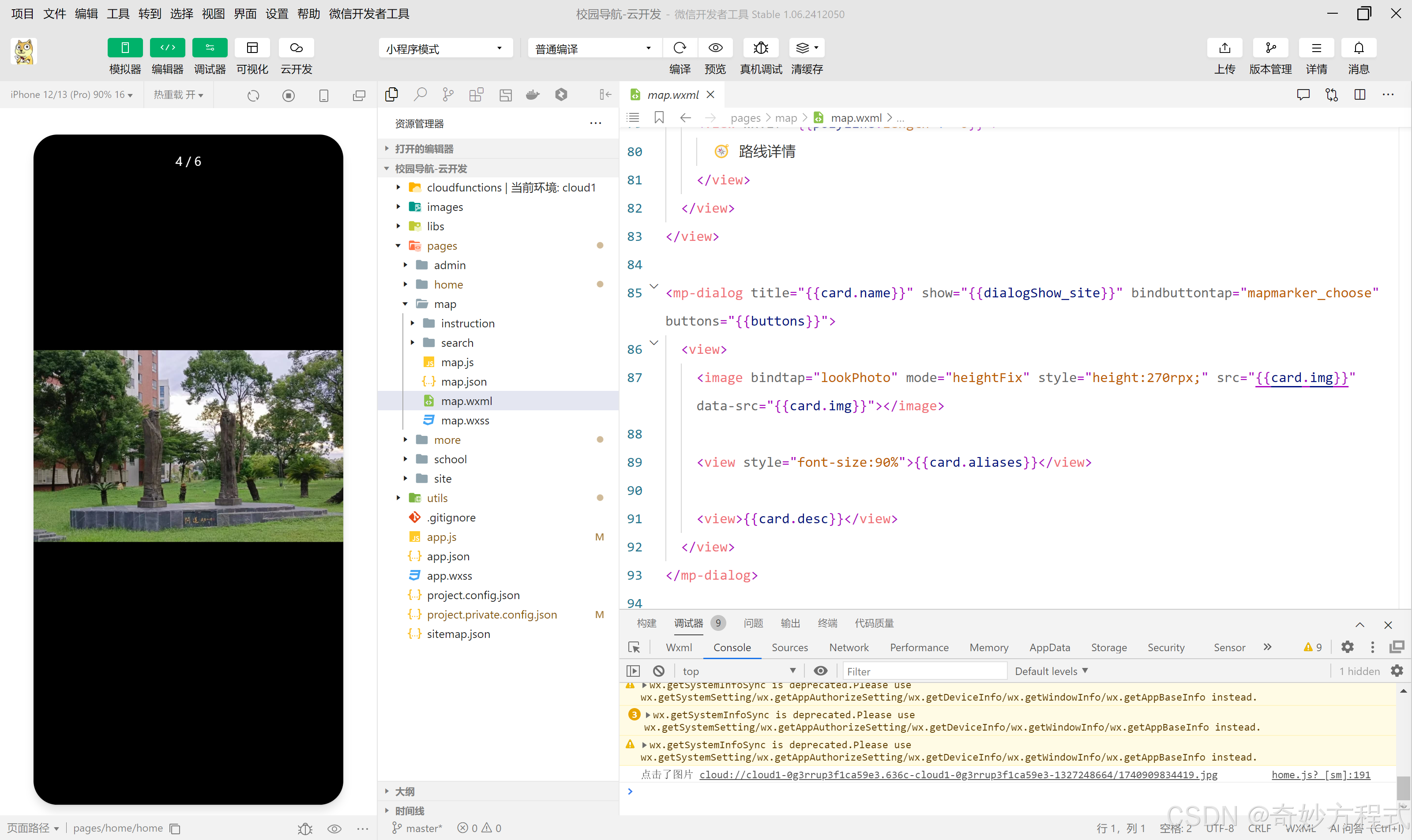Screen dimensions: 1412x840
Task: Open Version Management (版本管理) icon
Action: [x=1270, y=48]
